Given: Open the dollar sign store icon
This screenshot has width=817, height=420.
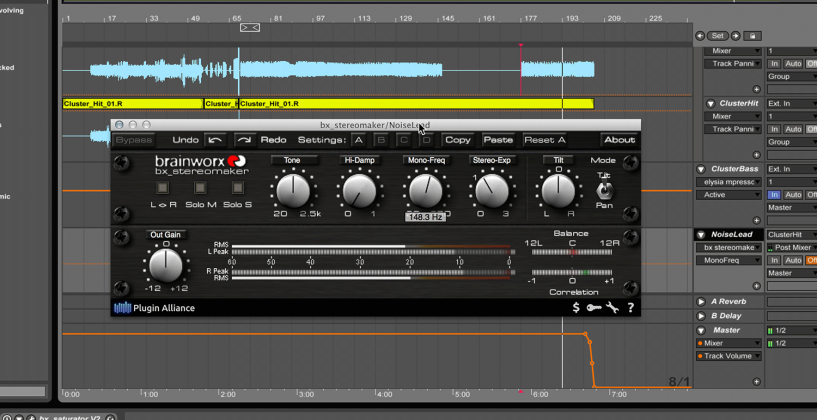Looking at the screenshot, I should [x=576, y=308].
